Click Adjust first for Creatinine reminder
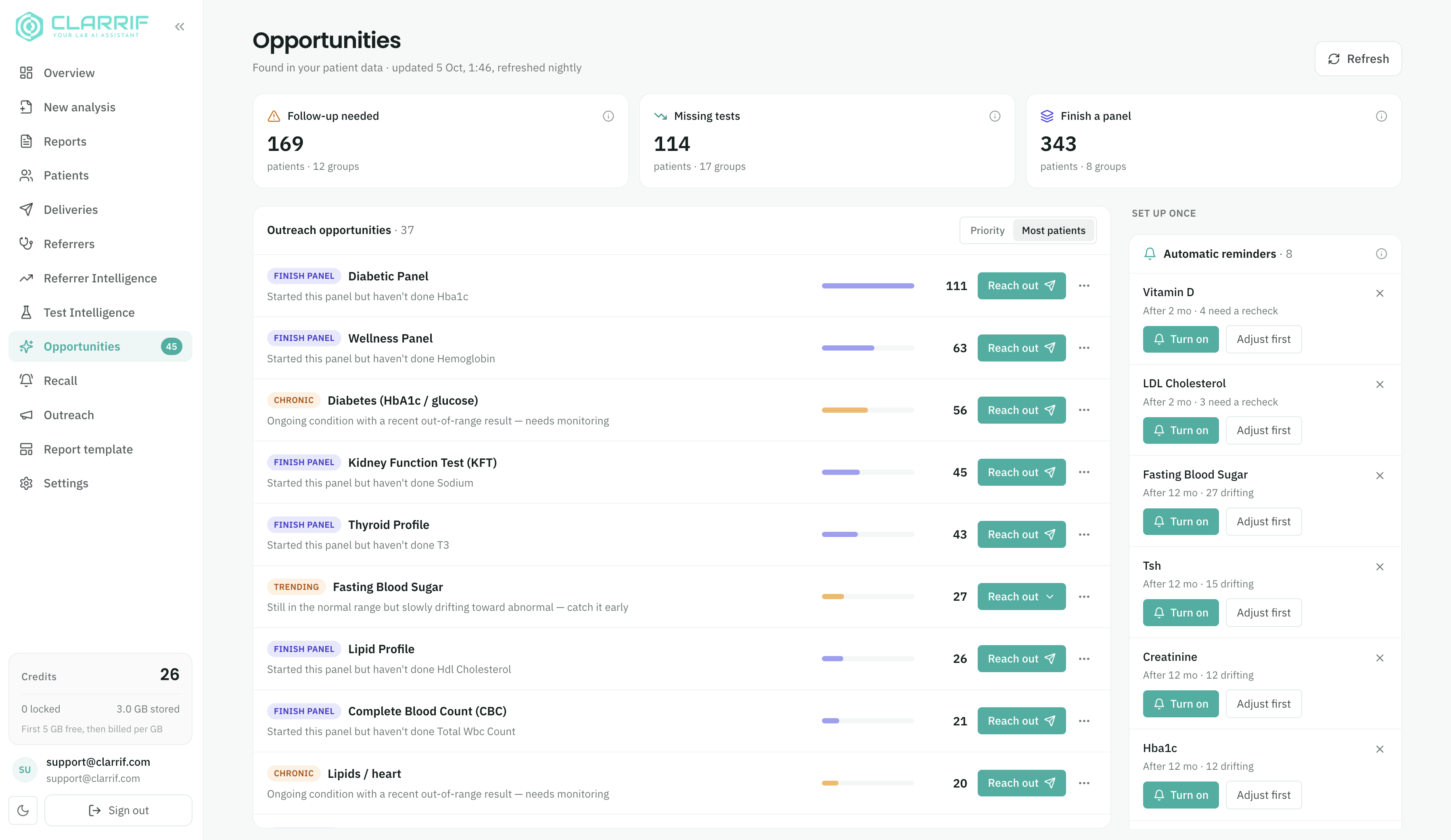Viewport: 1451px width, 840px height. (x=1263, y=704)
